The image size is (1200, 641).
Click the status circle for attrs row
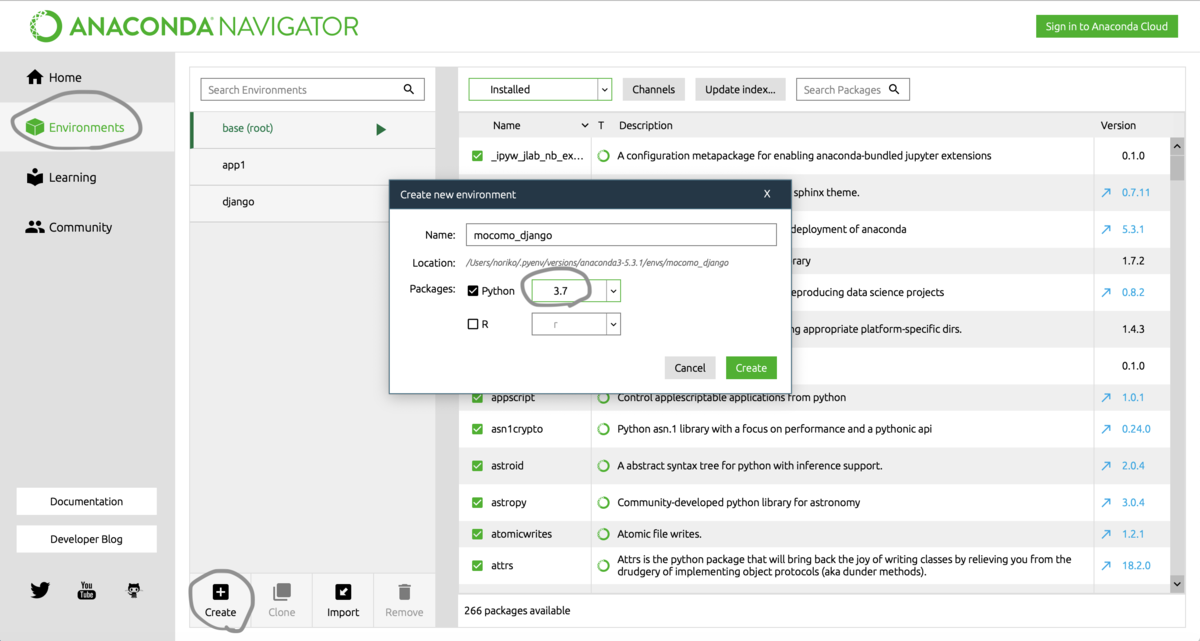(x=603, y=565)
